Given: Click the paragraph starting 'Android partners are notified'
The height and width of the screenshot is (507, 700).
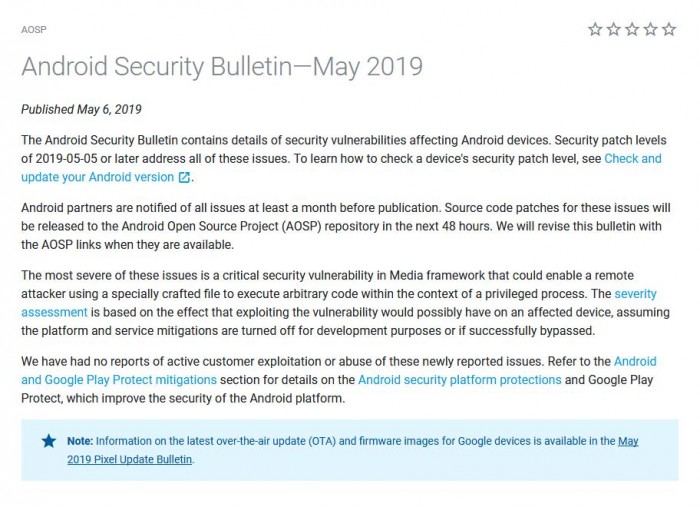Looking at the screenshot, I should pyautogui.click(x=340, y=226).
